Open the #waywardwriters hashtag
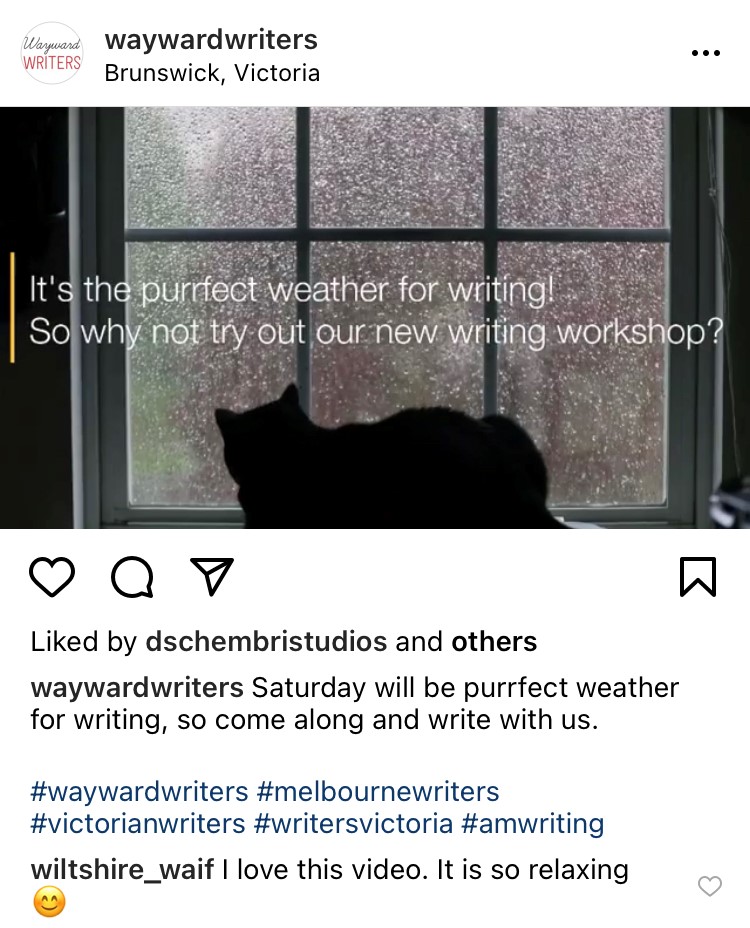This screenshot has height=928, width=750. pyautogui.click(x=139, y=792)
